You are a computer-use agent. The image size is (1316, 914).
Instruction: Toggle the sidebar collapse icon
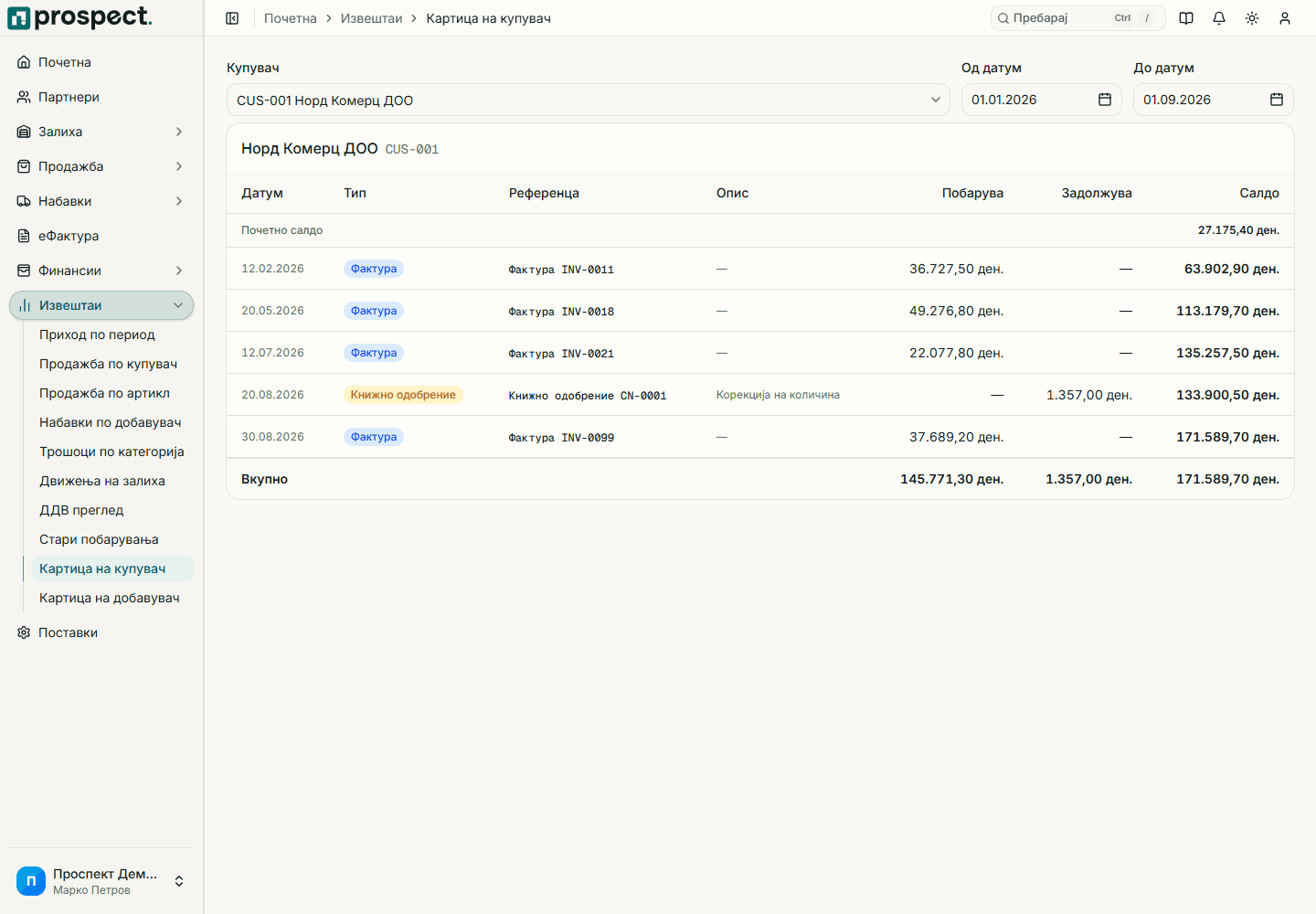point(232,18)
